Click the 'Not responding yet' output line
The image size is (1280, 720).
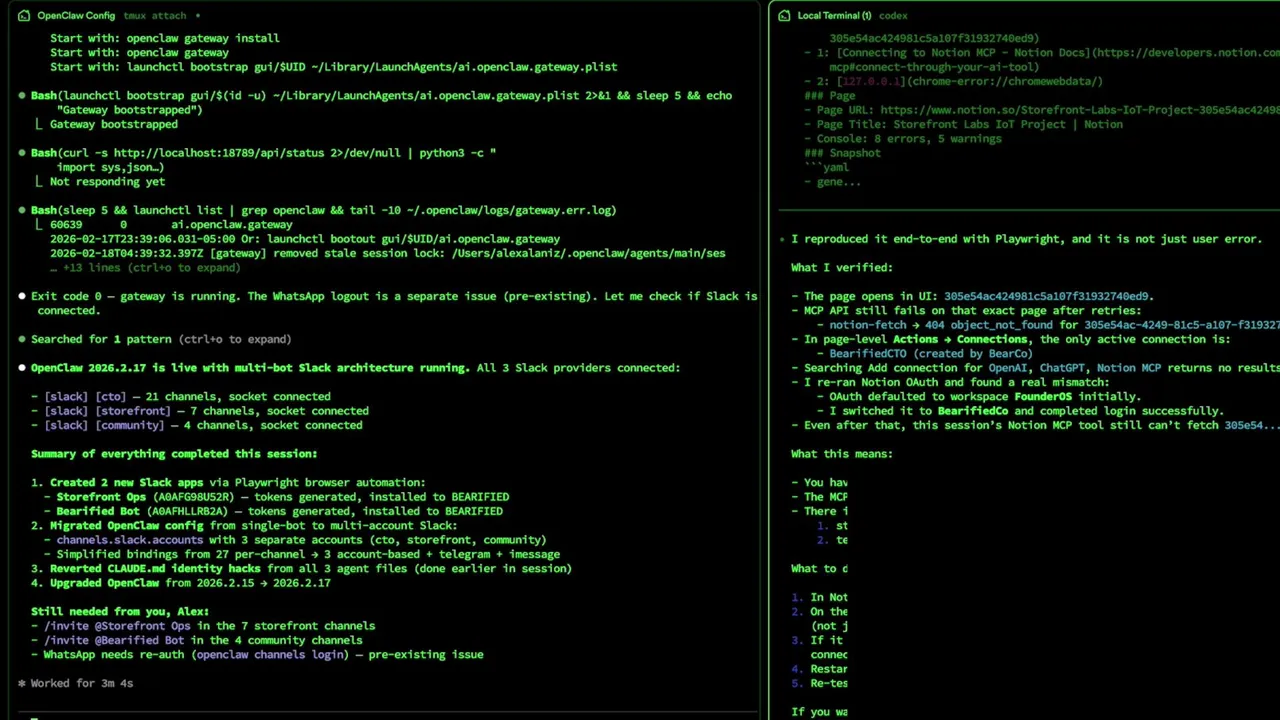(107, 182)
